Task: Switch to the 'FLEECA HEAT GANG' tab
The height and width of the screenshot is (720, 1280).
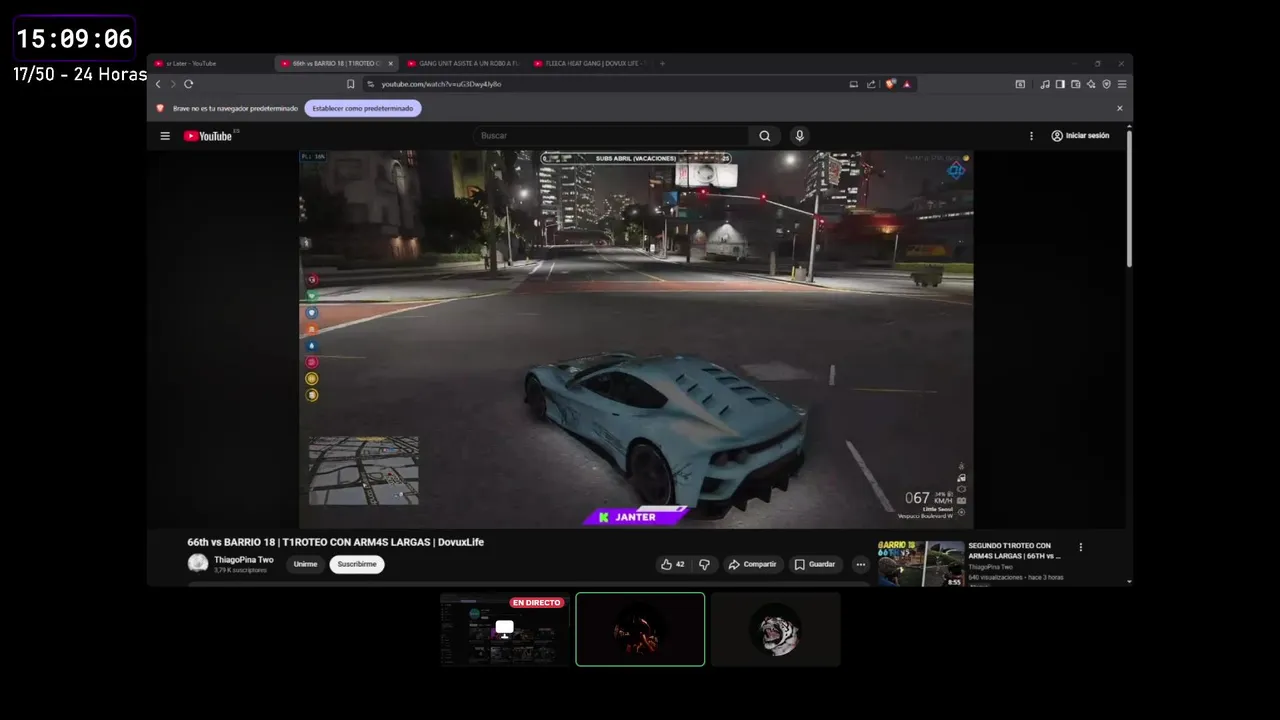Action: (x=590, y=63)
